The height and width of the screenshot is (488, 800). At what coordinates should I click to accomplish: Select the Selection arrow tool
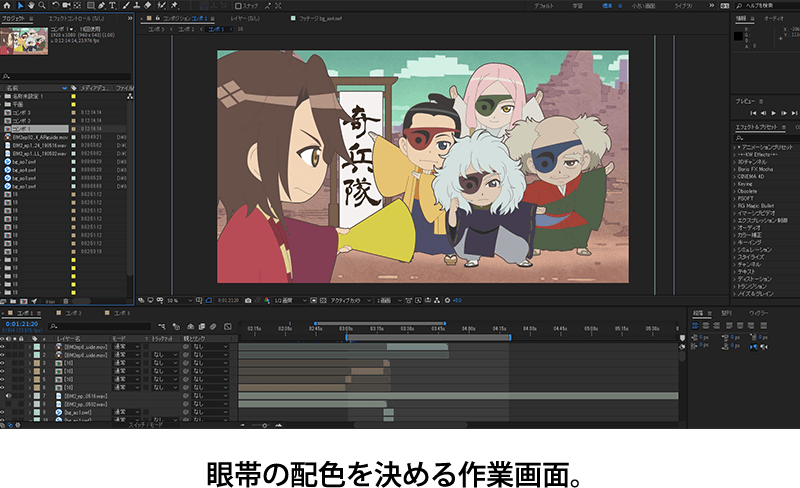20,5
